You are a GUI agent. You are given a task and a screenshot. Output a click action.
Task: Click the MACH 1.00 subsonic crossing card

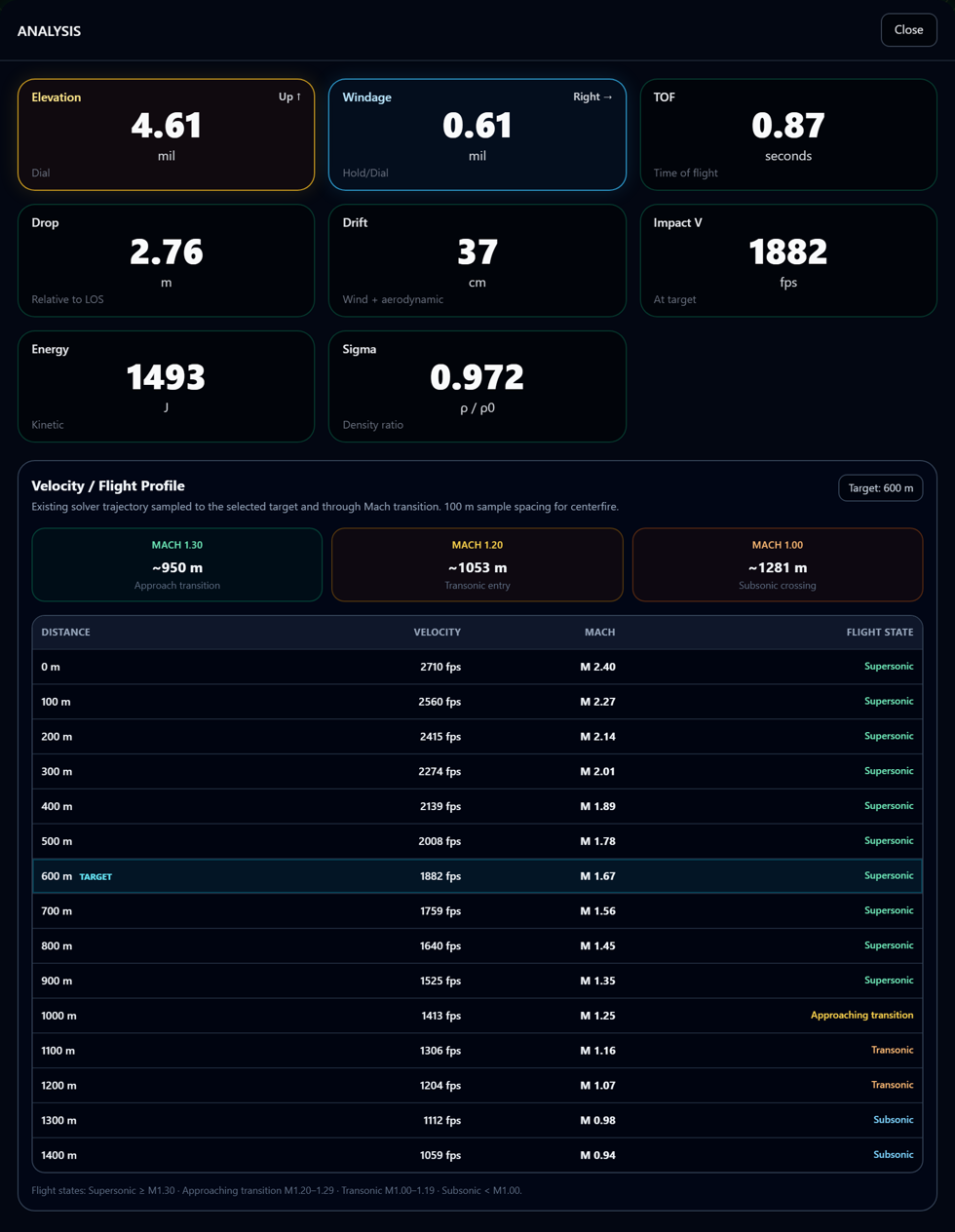(778, 564)
